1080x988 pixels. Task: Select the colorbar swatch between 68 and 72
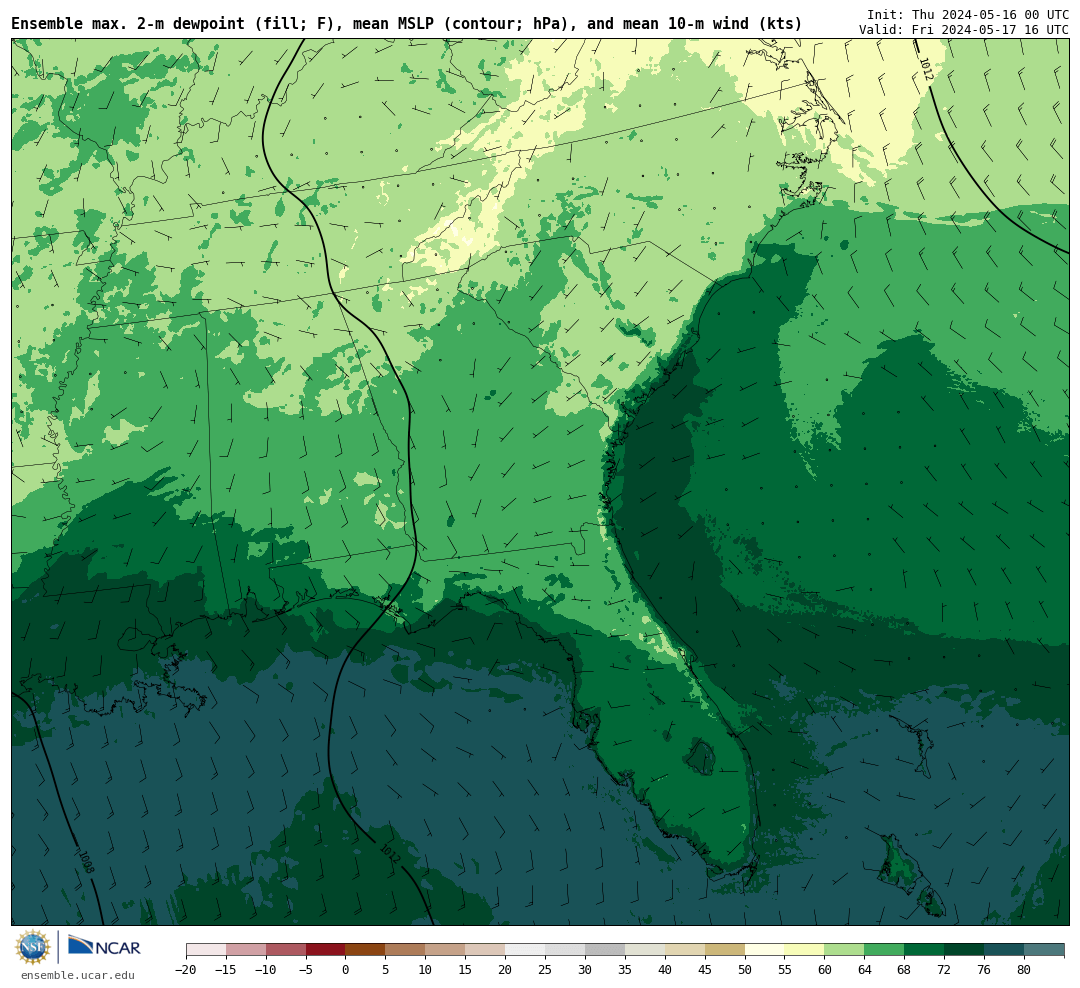pyautogui.click(x=925, y=950)
